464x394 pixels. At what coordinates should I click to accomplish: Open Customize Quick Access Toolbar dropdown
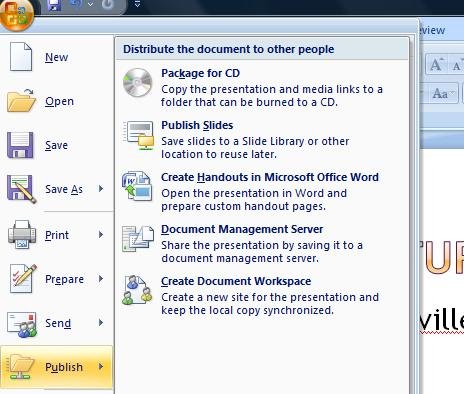point(137,4)
